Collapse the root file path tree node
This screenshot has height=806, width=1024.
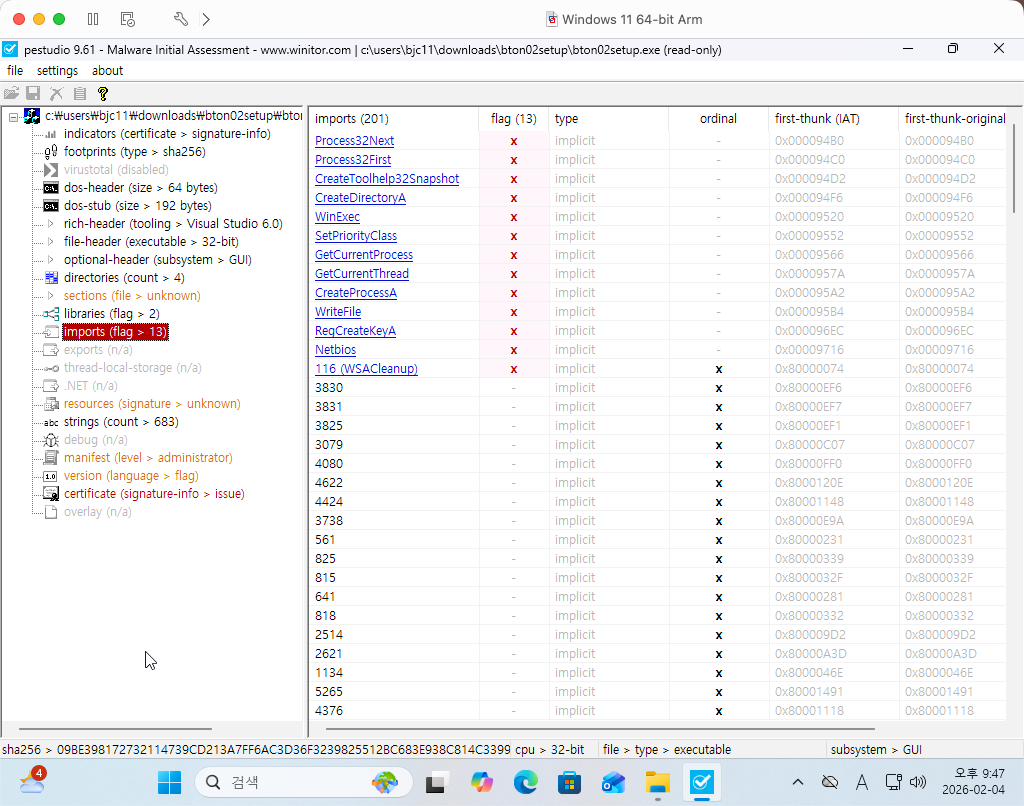13,117
